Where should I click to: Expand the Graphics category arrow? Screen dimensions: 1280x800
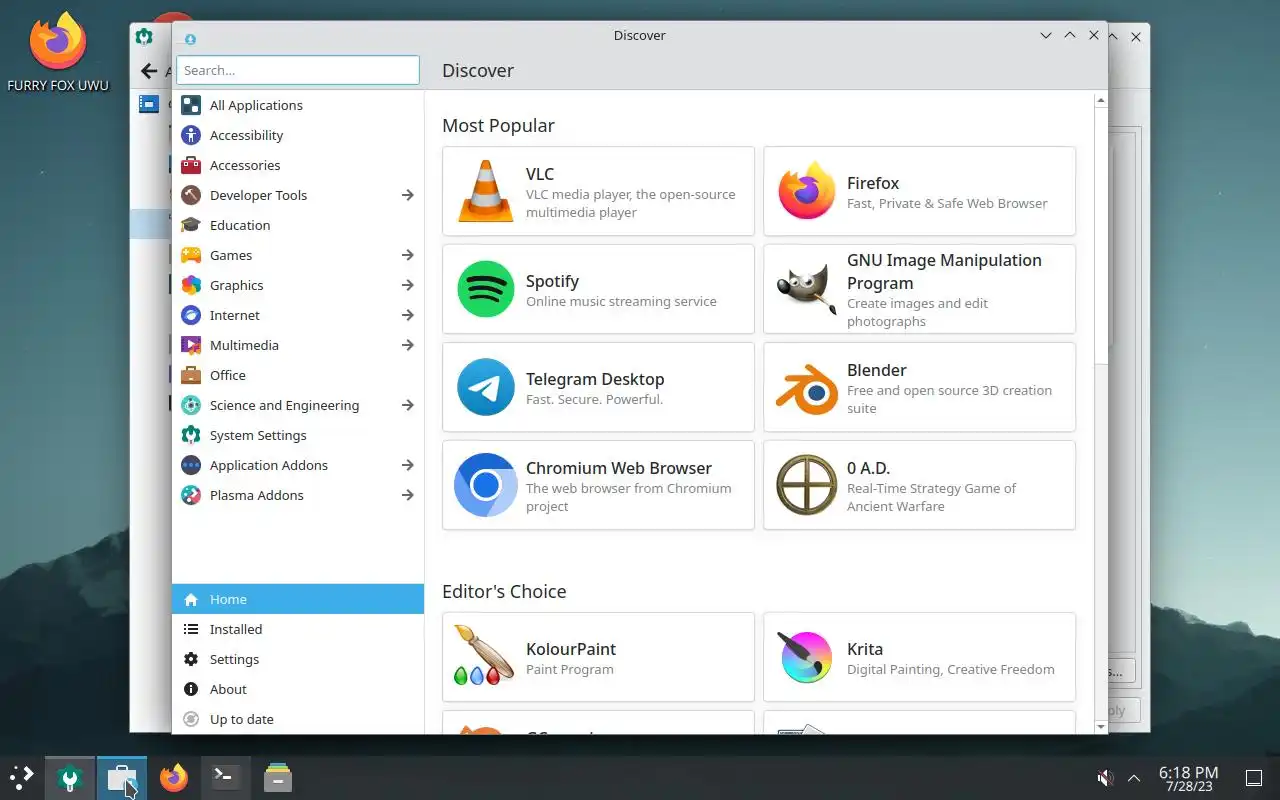(407, 285)
